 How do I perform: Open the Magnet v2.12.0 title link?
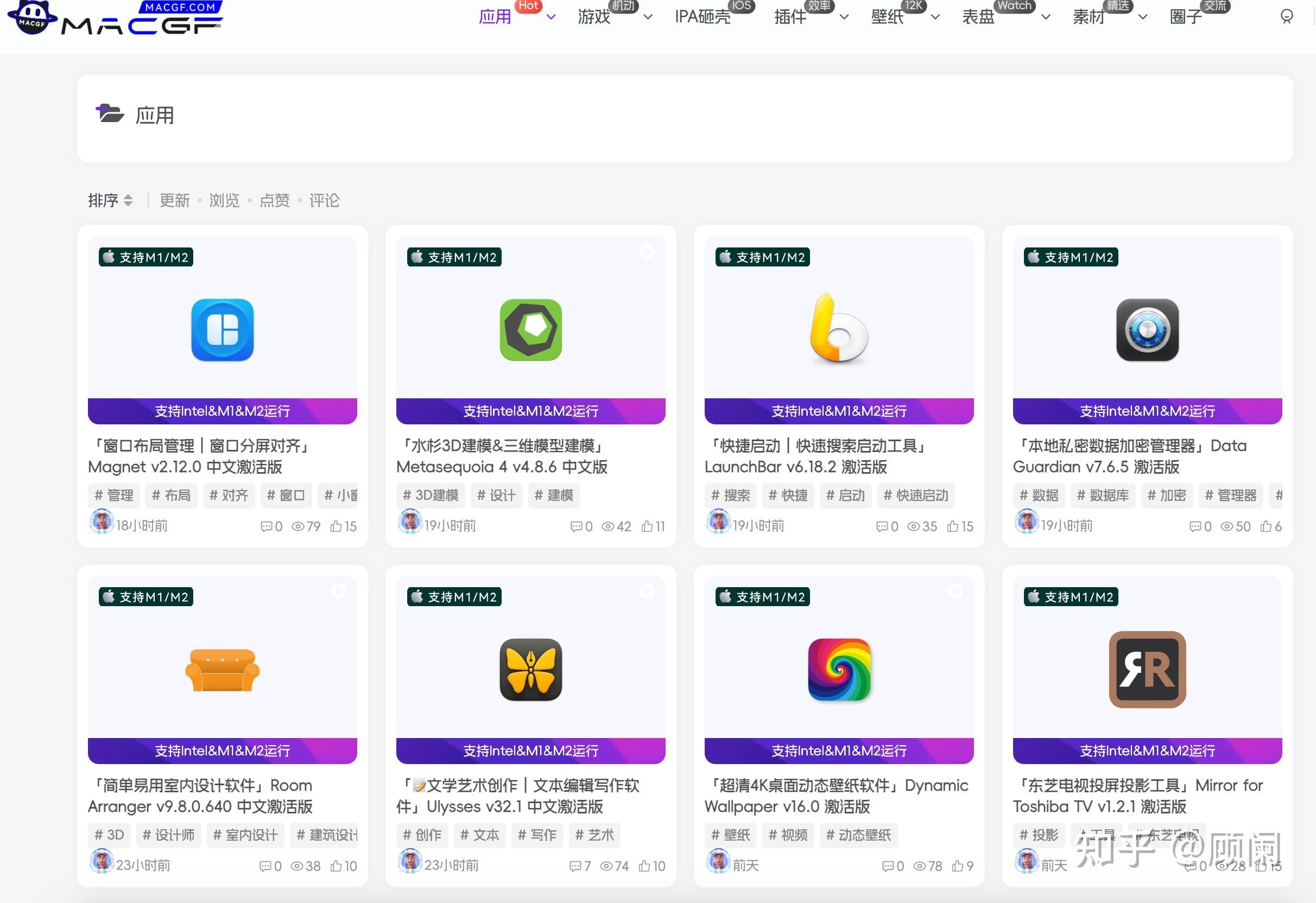tap(200, 456)
